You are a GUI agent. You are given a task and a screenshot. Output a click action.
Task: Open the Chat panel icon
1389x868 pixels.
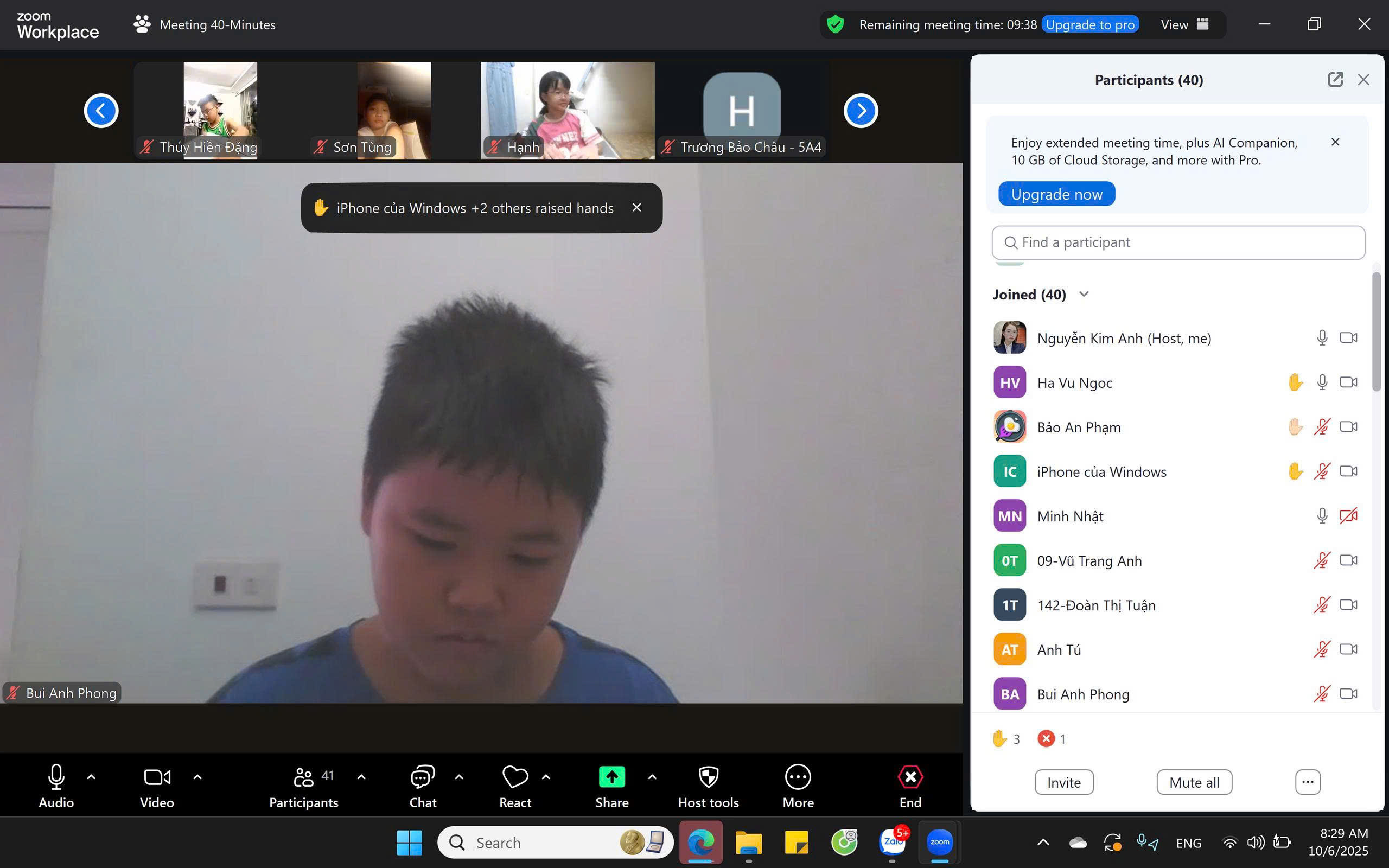click(423, 777)
